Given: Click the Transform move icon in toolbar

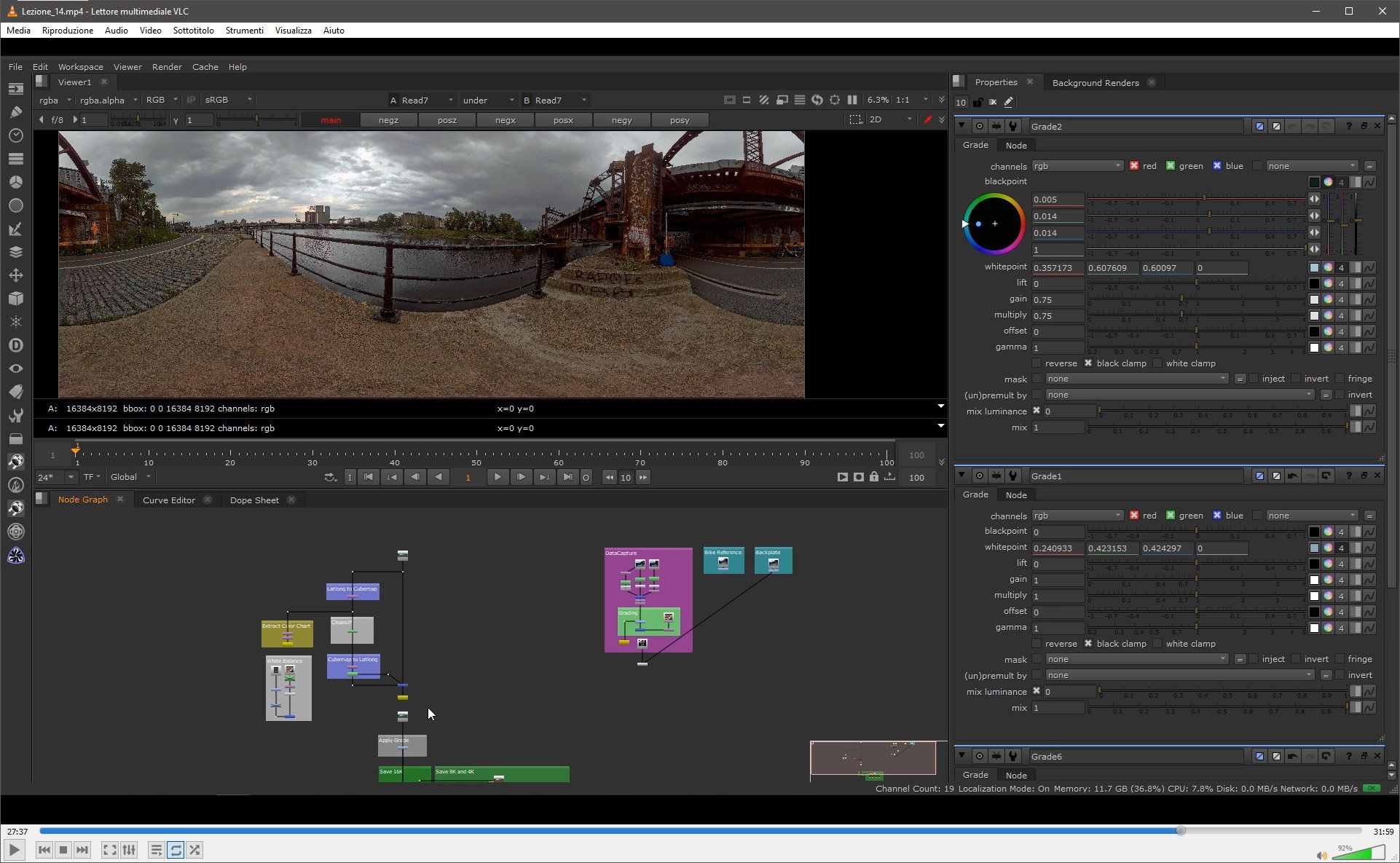Looking at the screenshot, I should point(15,275).
